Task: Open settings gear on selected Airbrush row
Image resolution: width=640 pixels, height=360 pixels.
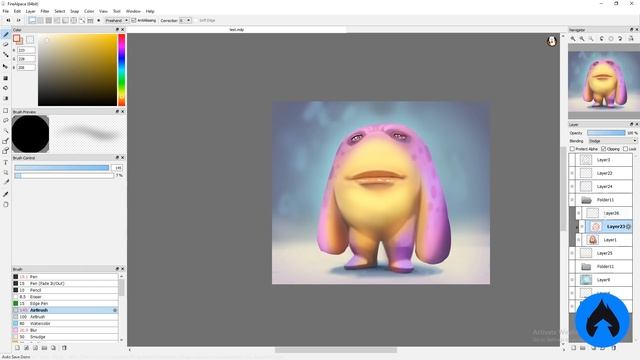Action: tap(115, 310)
